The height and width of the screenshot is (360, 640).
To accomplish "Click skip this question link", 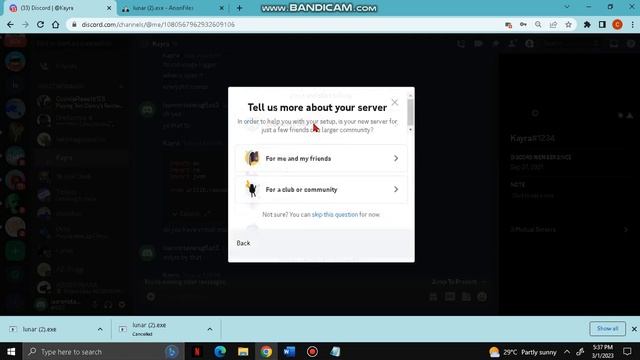I will [x=335, y=214].
